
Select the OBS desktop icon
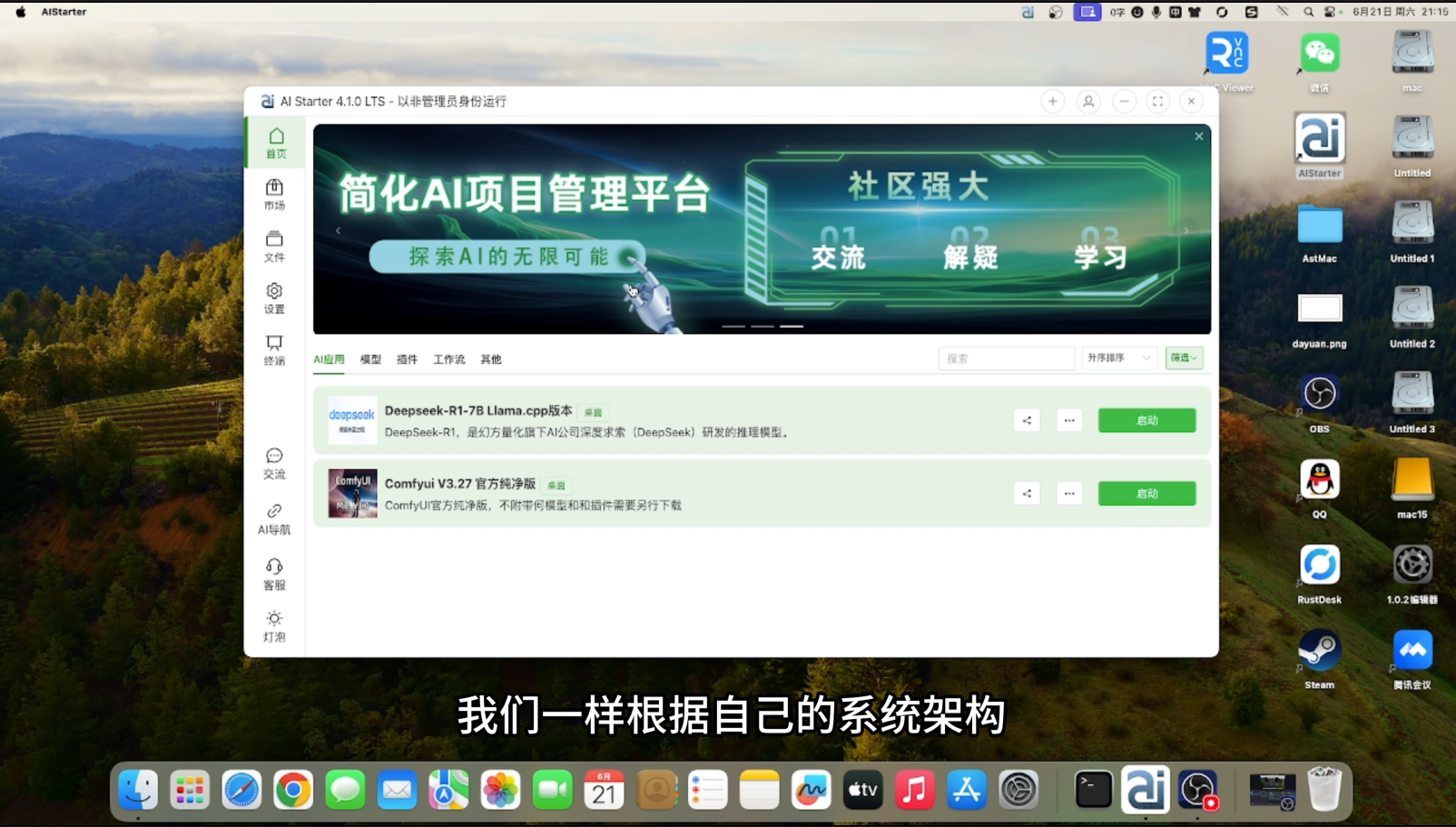tap(1319, 403)
